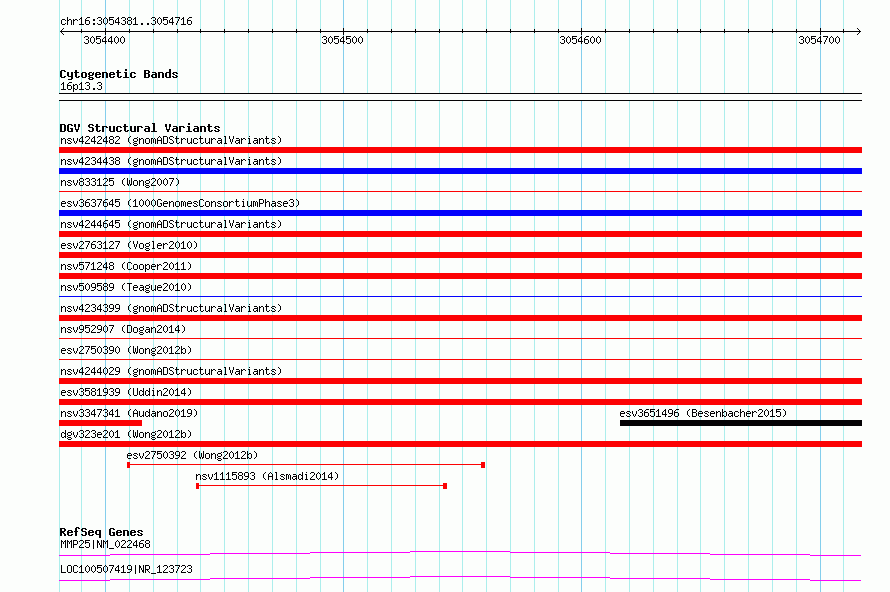Image resolution: width=890 pixels, height=592 pixels.
Task: Click the red bar under esv2763127
Action: coord(460,255)
